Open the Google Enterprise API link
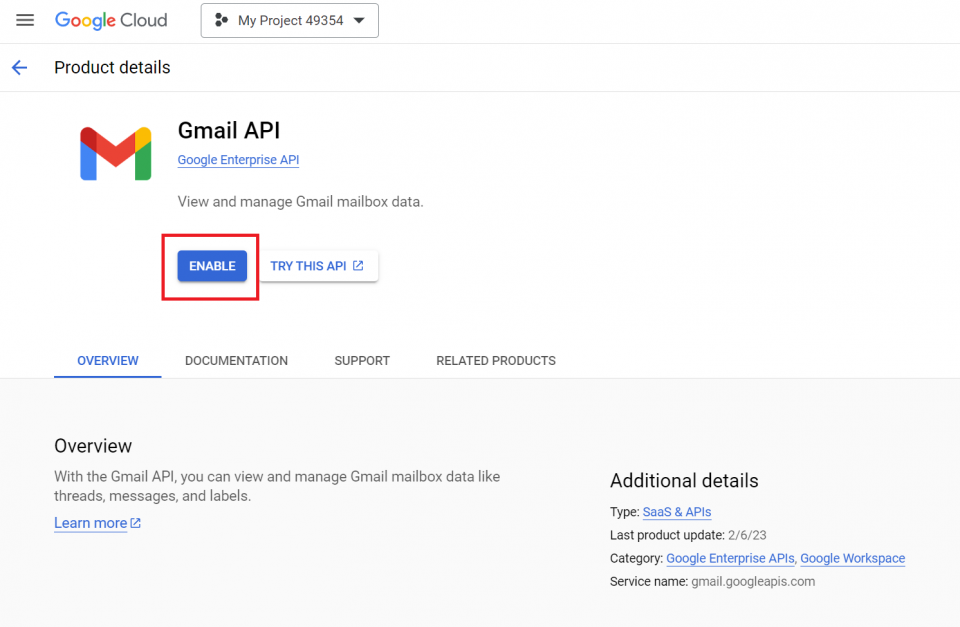The image size is (960, 627). [238, 159]
